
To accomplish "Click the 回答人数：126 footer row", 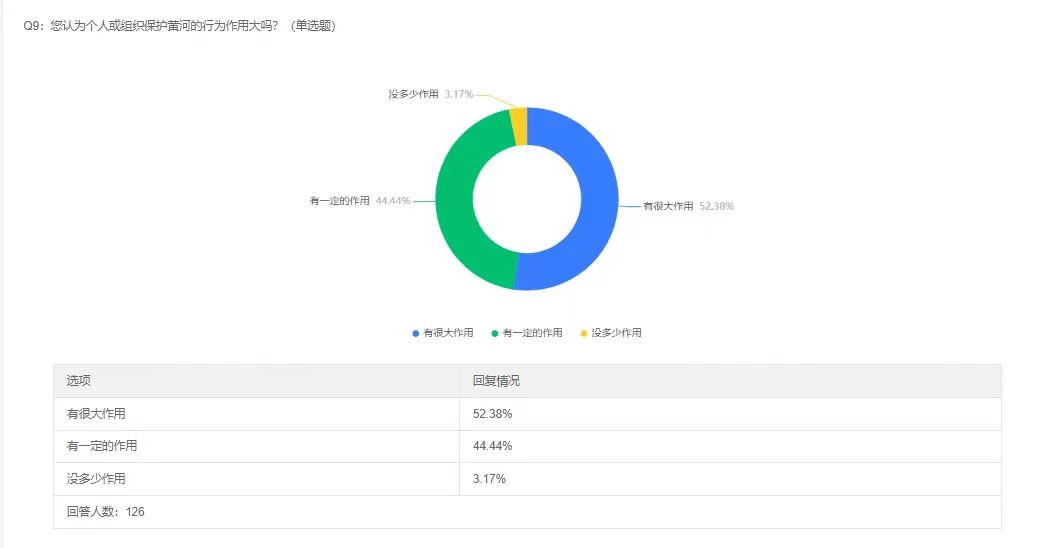I will (x=100, y=511).
